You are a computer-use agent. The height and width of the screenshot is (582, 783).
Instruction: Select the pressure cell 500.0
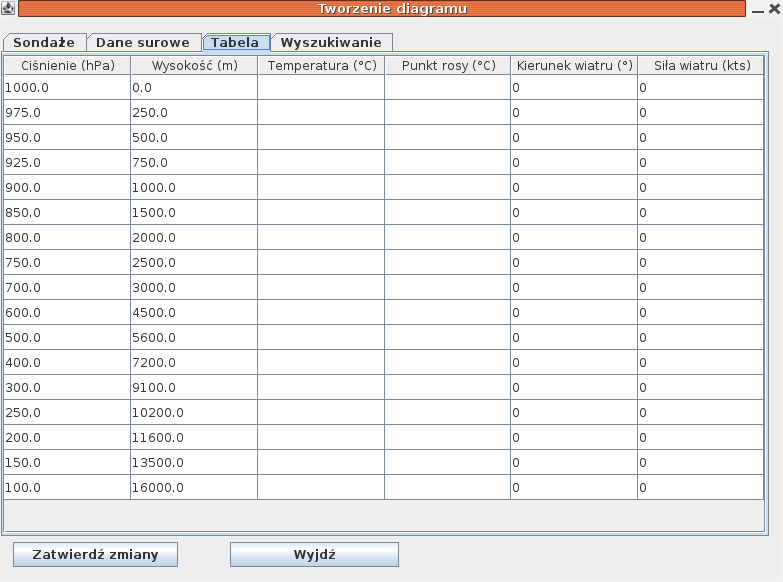(x=67, y=337)
